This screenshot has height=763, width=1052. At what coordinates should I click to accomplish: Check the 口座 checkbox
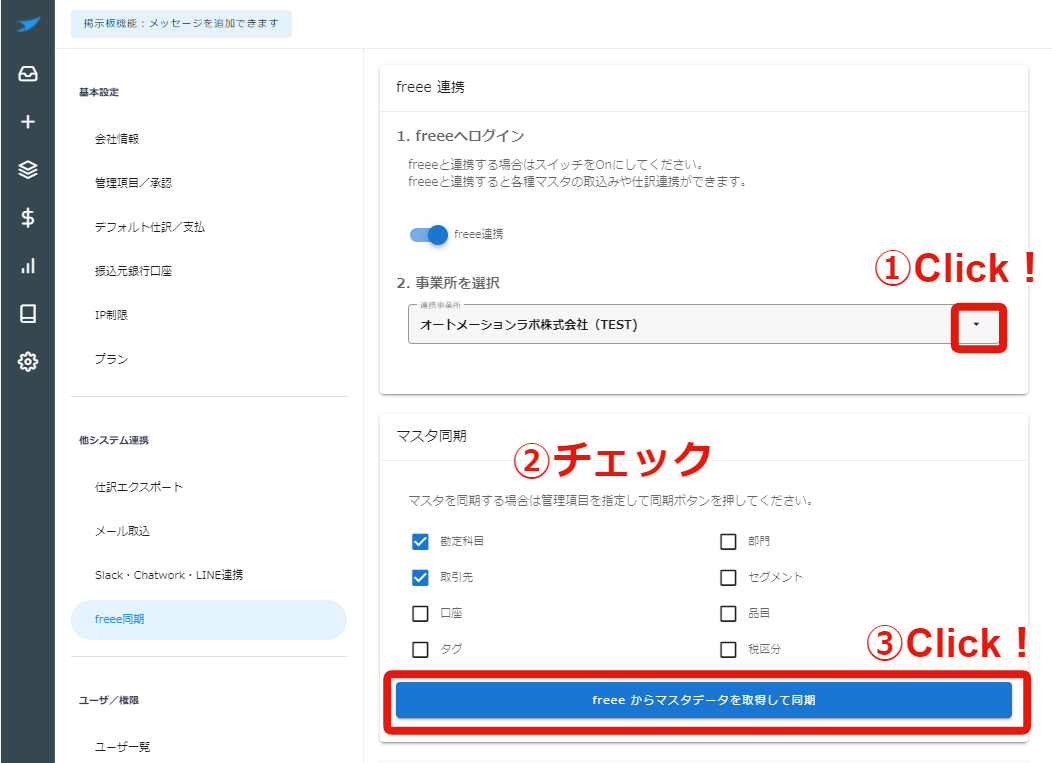[420, 613]
